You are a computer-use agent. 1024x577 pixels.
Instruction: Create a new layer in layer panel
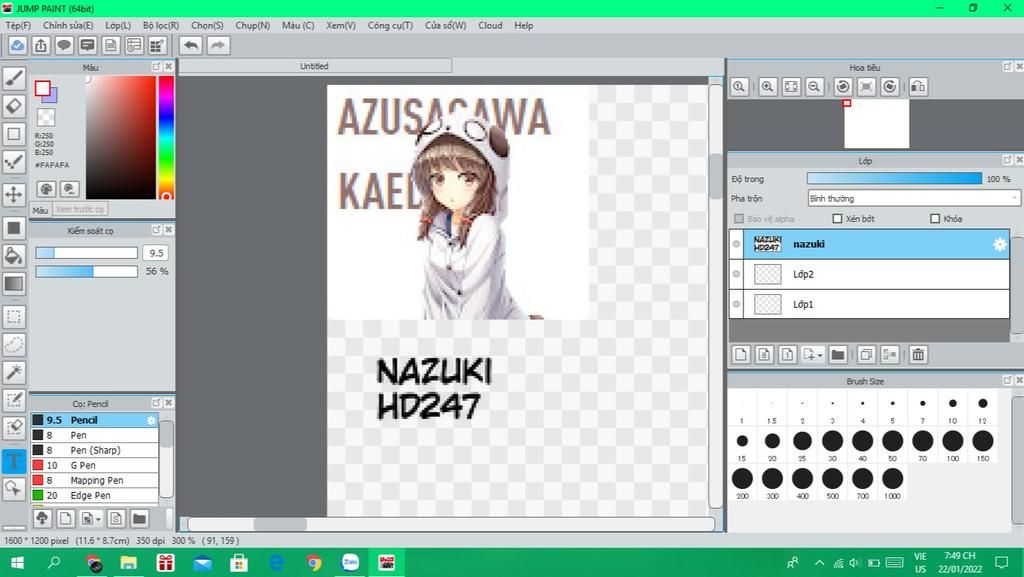pyautogui.click(x=741, y=354)
